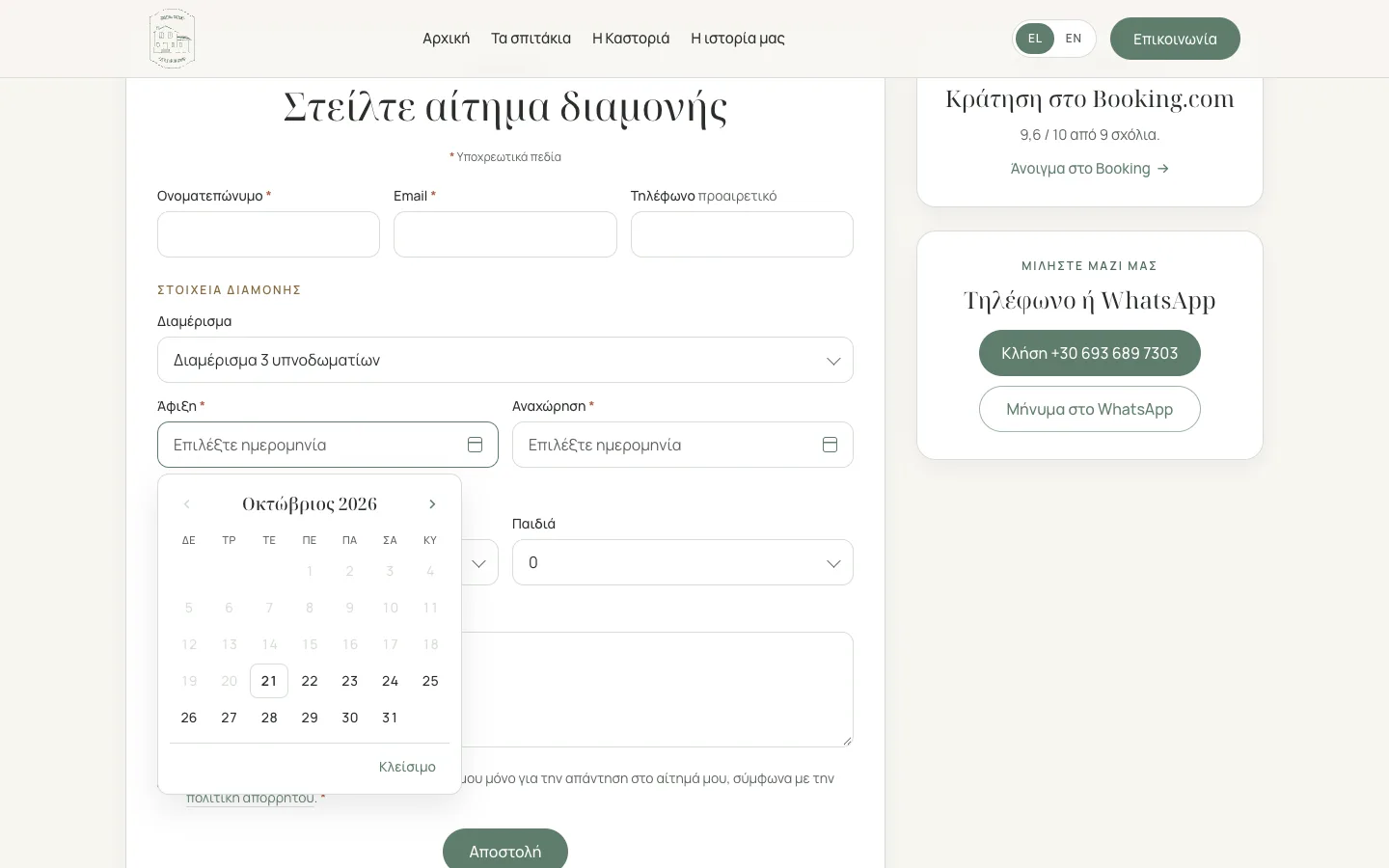Pick October 22 in the calendar
Viewport: 1389px width, 868px height.
(310, 681)
